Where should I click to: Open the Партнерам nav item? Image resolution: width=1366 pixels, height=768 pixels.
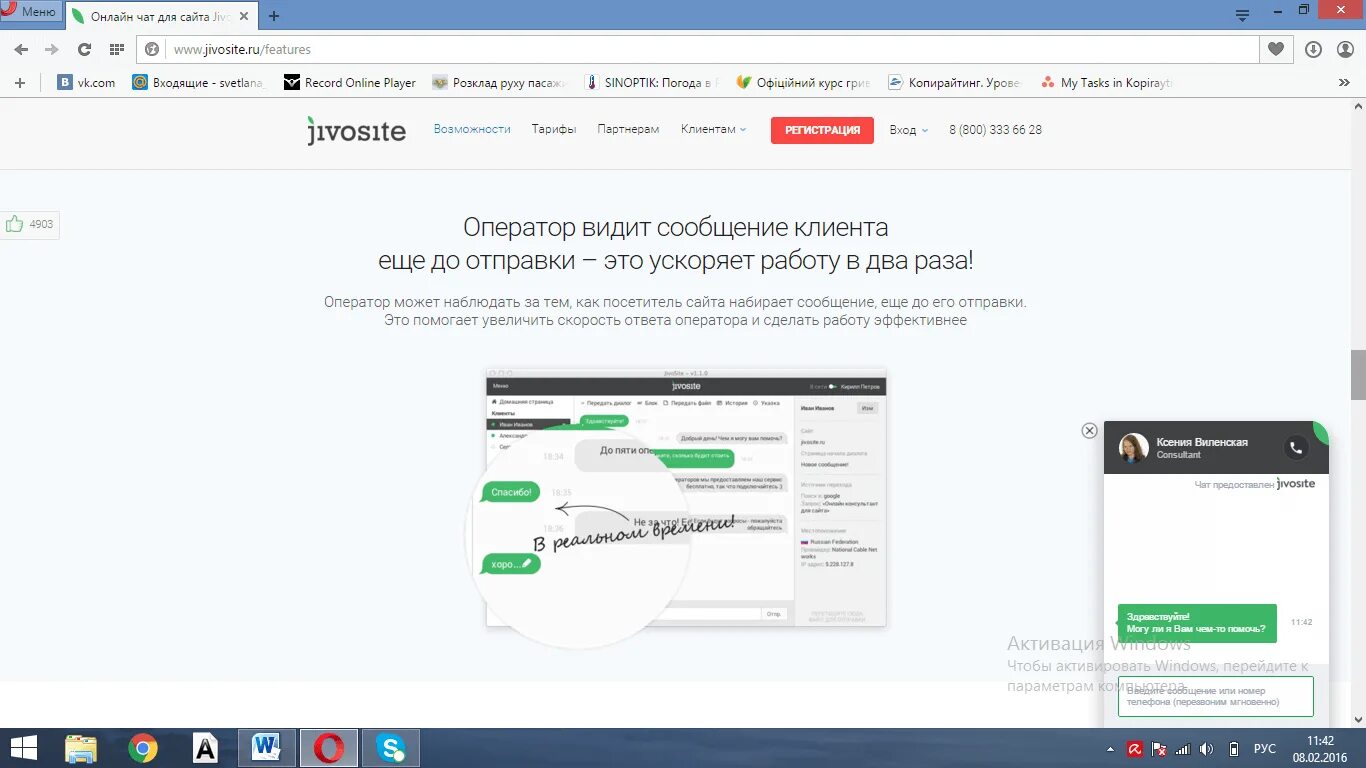(x=628, y=129)
